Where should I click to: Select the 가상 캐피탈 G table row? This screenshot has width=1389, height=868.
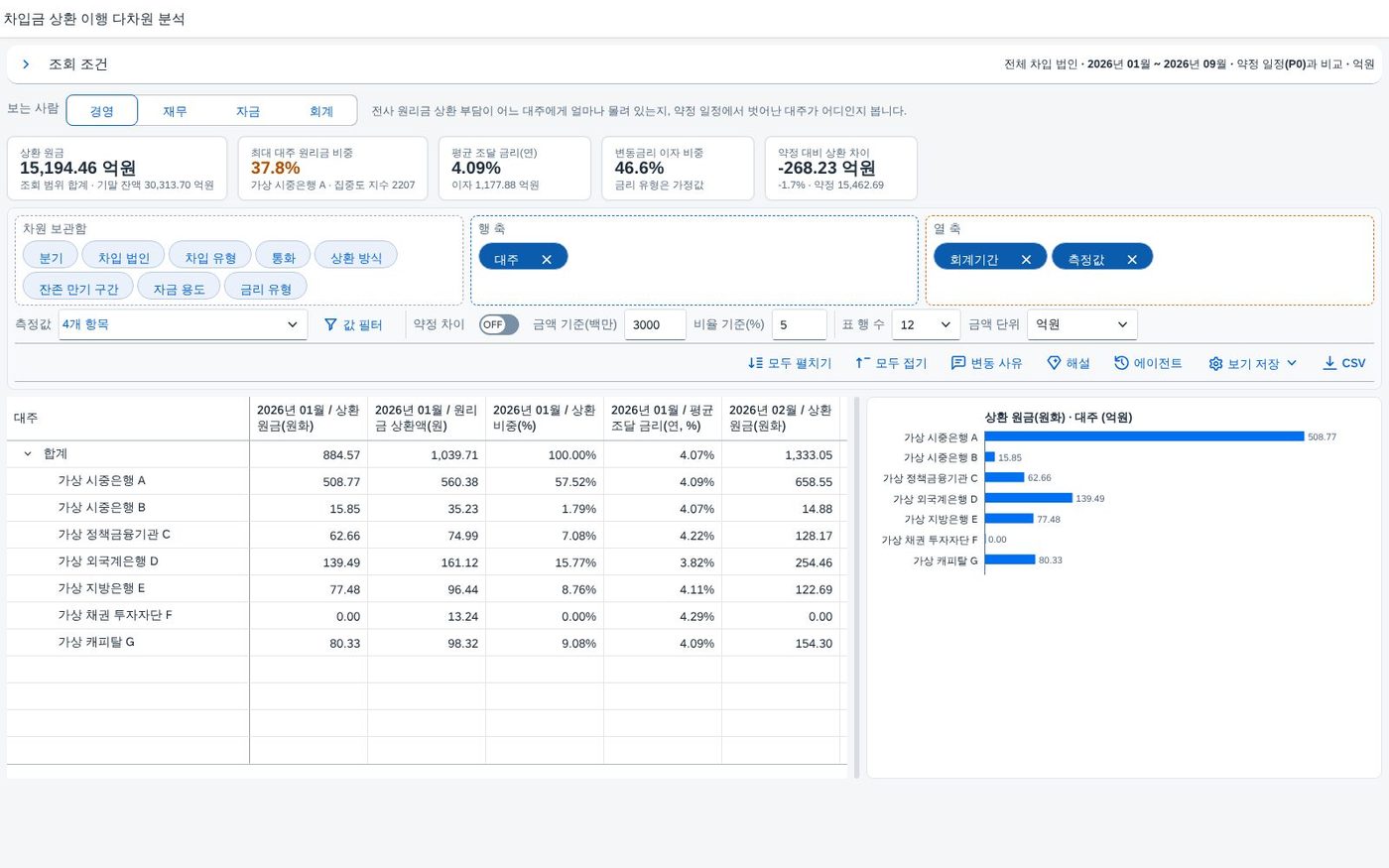(x=427, y=643)
